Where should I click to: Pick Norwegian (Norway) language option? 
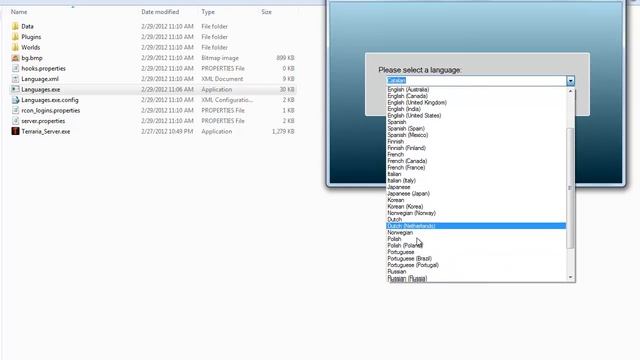pyautogui.click(x=411, y=213)
